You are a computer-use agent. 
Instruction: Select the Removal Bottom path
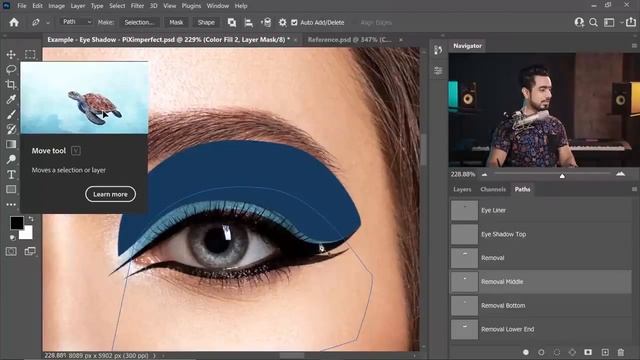pos(541,305)
